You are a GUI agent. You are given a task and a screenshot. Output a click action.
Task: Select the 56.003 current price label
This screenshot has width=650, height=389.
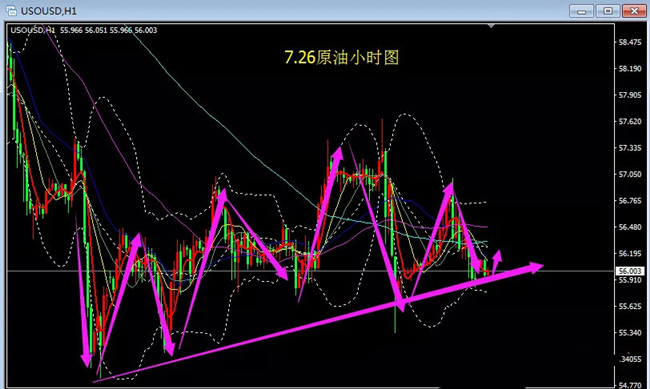tap(630, 271)
